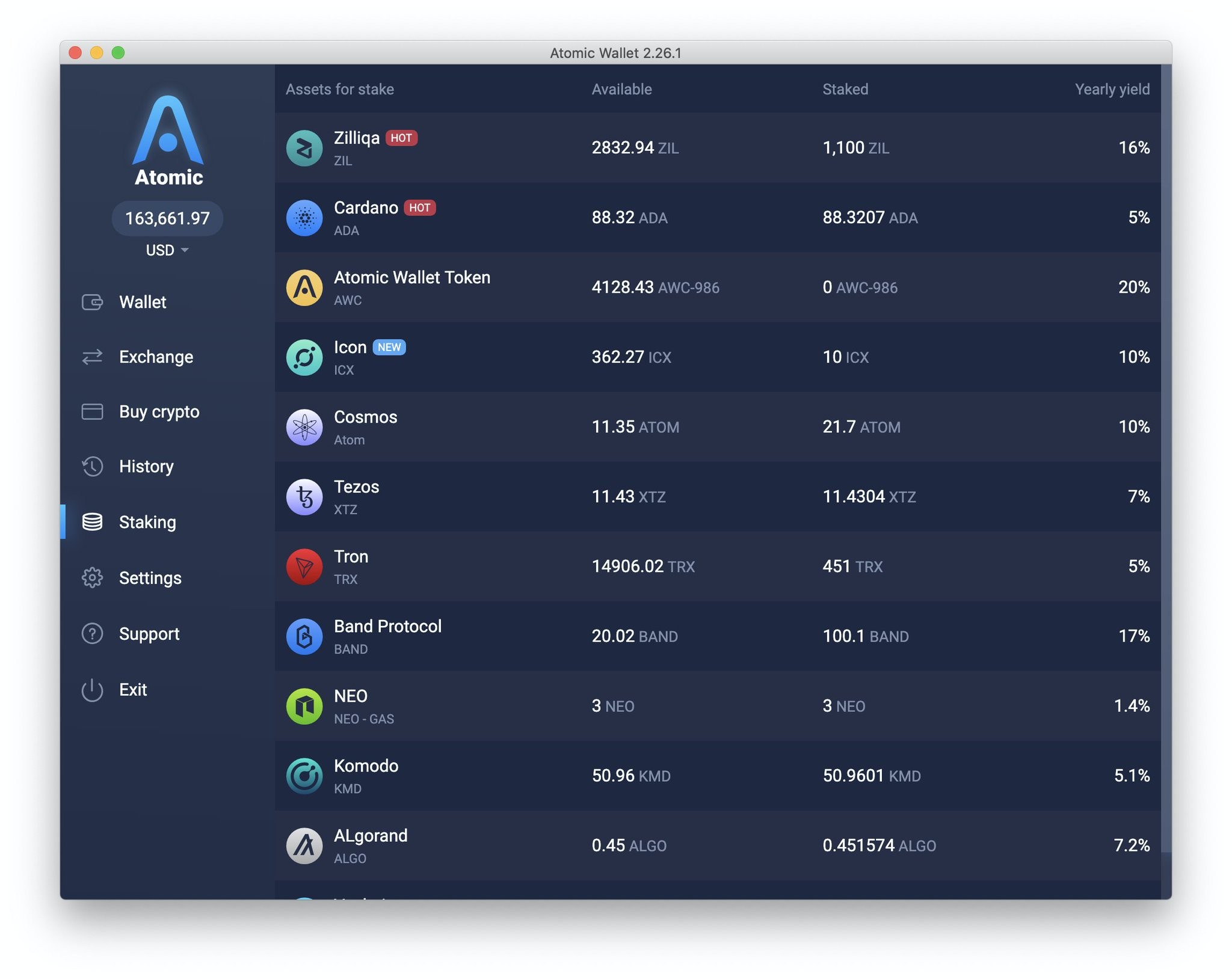
Task: Click the Support question mark icon
Action: pyautogui.click(x=92, y=634)
